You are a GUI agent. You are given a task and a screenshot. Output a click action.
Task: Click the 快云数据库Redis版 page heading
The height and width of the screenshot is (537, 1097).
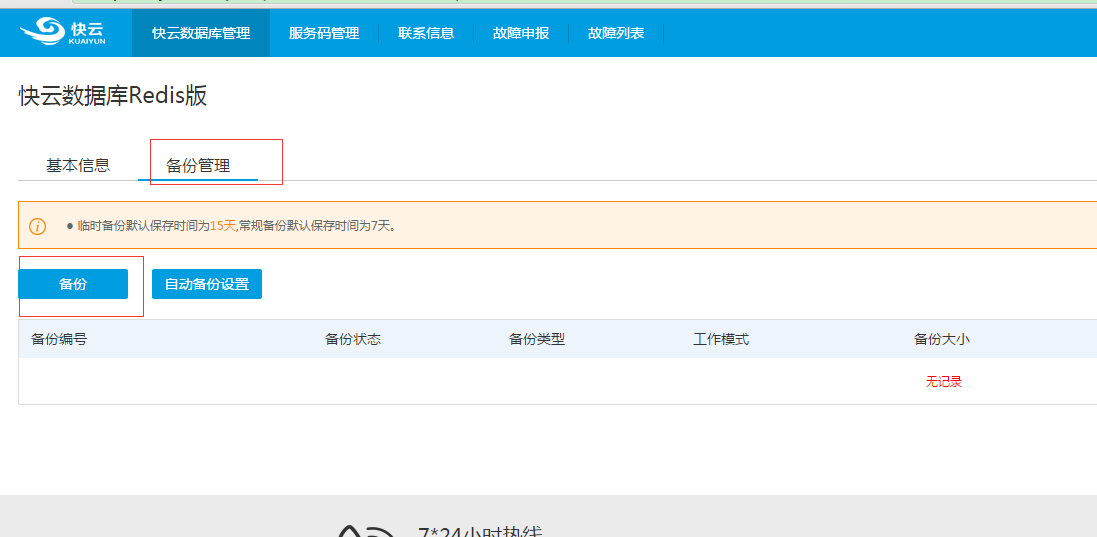coord(113,96)
